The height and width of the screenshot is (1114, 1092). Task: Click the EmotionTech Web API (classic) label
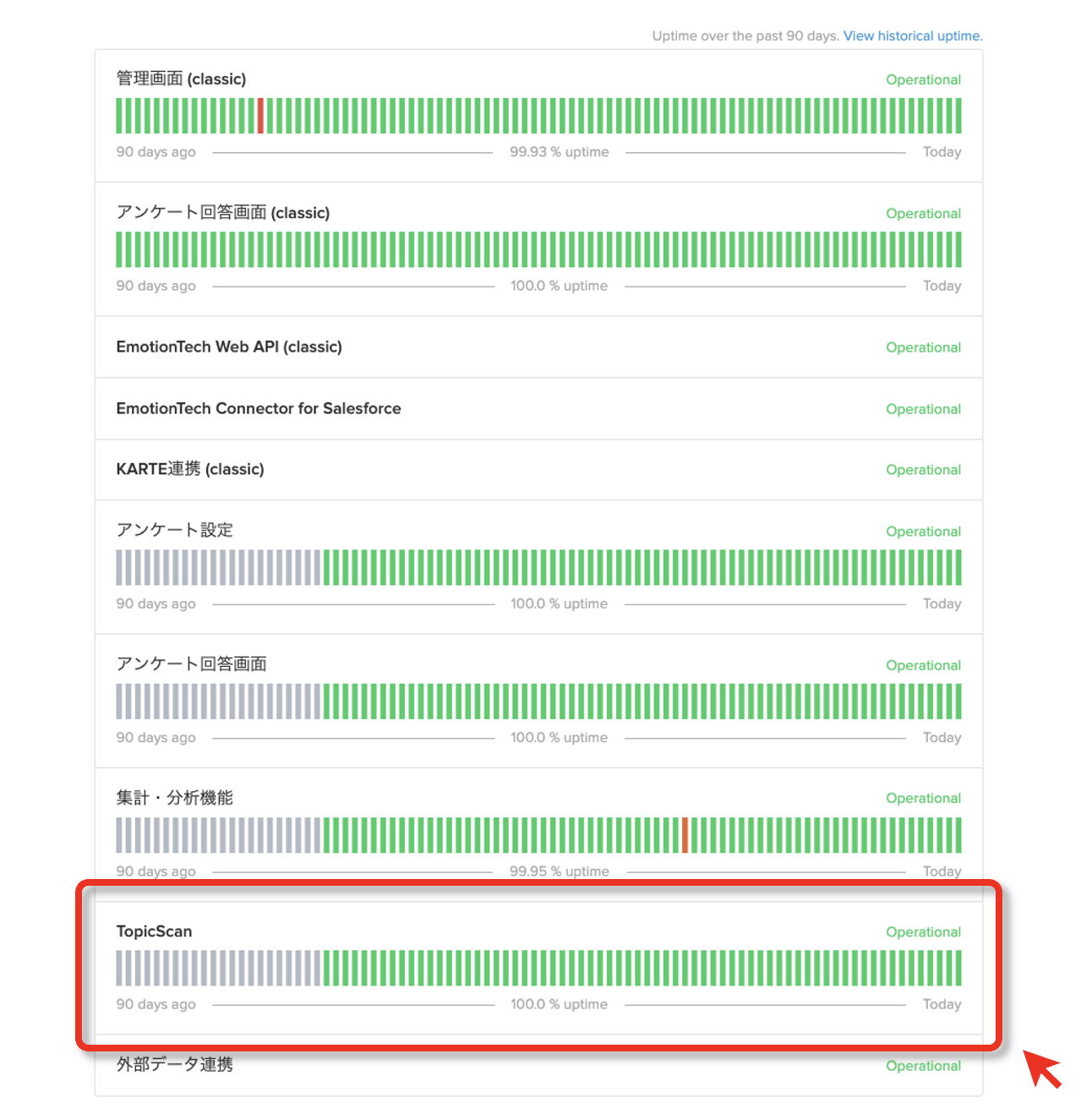[229, 347]
